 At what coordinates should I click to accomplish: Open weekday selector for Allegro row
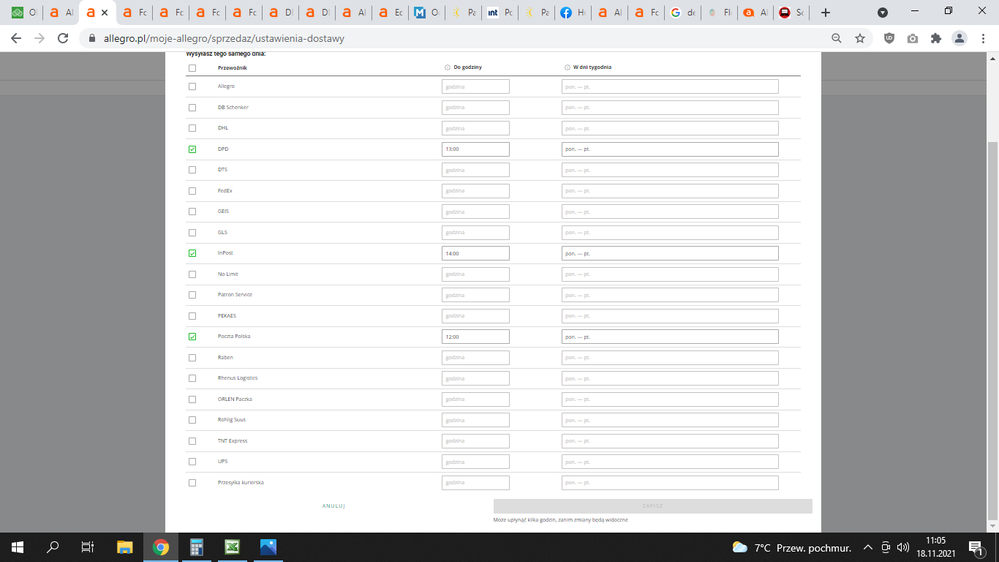tap(670, 87)
